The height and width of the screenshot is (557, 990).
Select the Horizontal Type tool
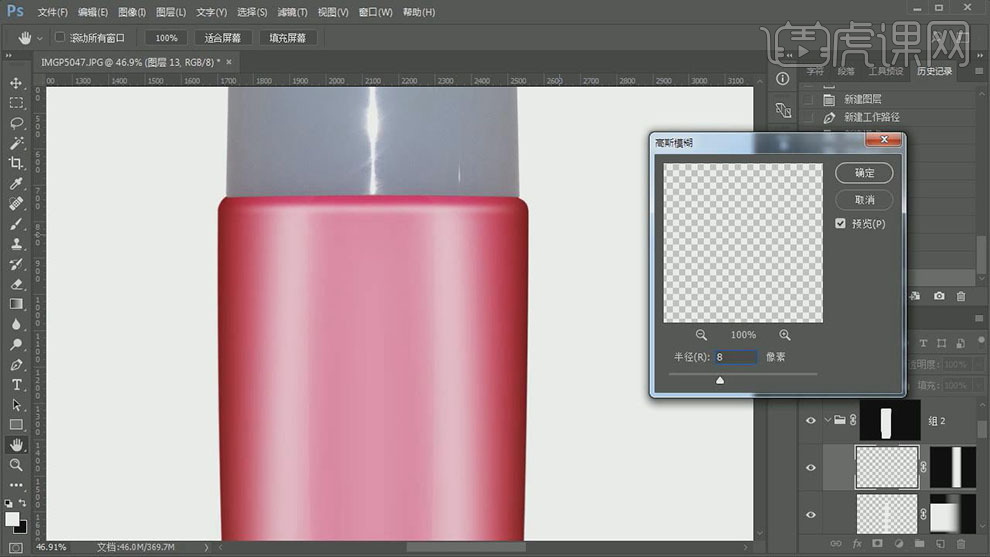pos(16,385)
